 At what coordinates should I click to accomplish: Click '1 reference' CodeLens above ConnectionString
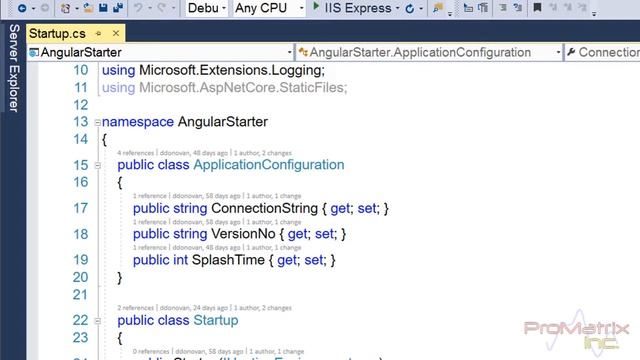pos(150,196)
